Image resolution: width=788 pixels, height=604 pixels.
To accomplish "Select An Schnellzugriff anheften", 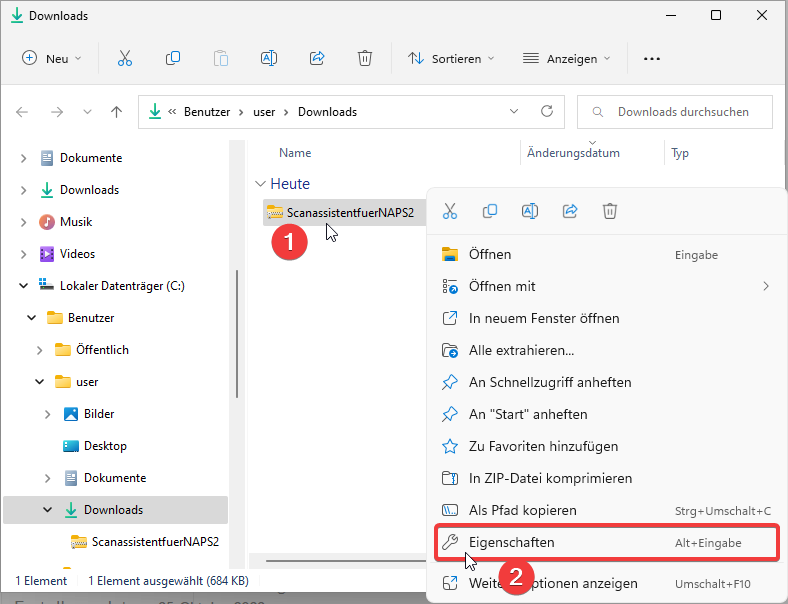I will click(x=606, y=382).
